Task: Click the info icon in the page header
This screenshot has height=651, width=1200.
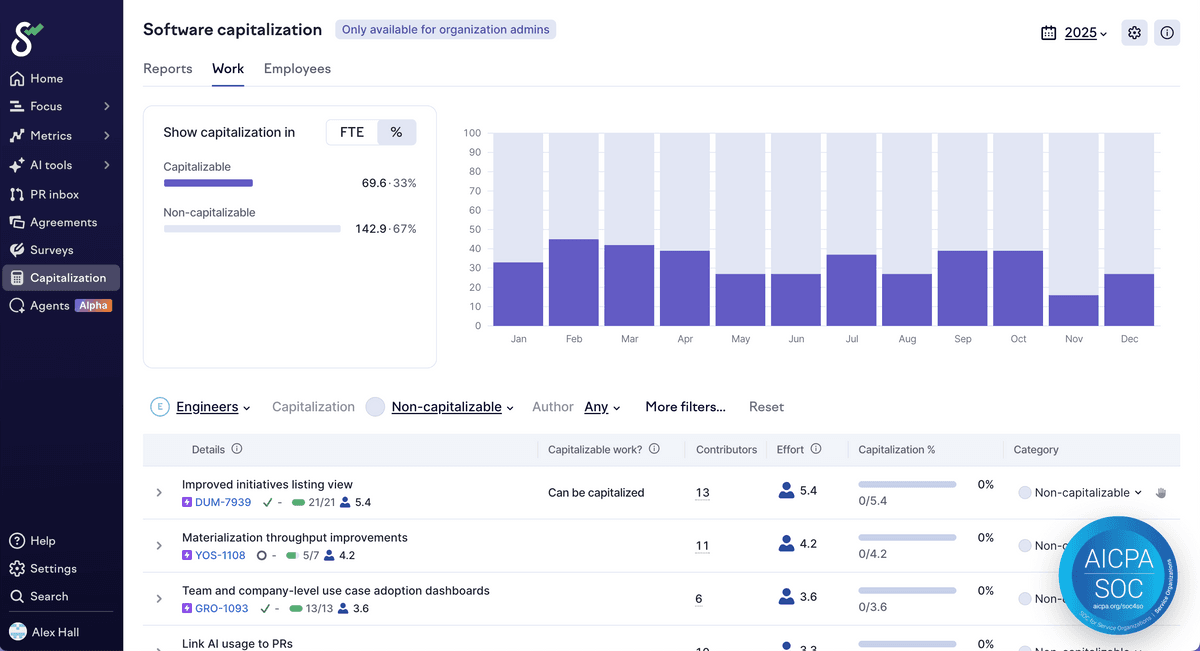Action: click(1167, 33)
